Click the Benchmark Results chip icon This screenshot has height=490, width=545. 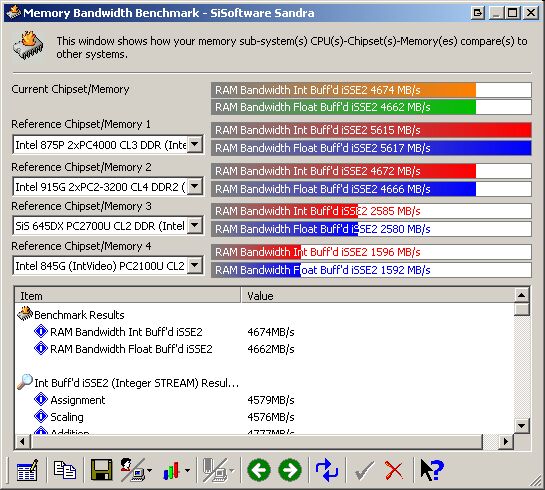point(25,314)
